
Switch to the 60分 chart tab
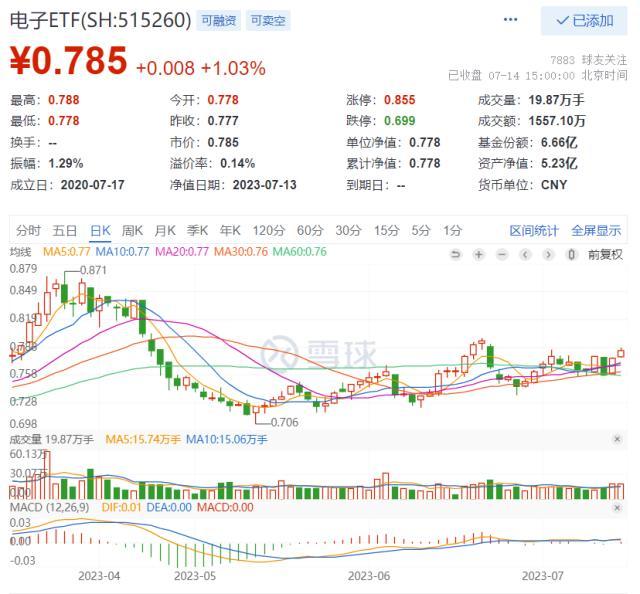tap(310, 231)
